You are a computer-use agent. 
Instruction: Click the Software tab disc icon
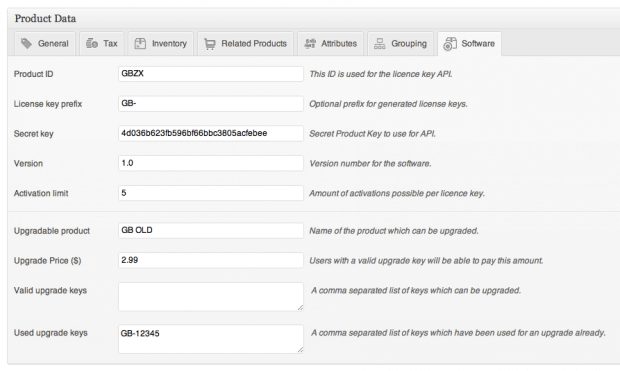pyautogui.click(x=450, y=44)
